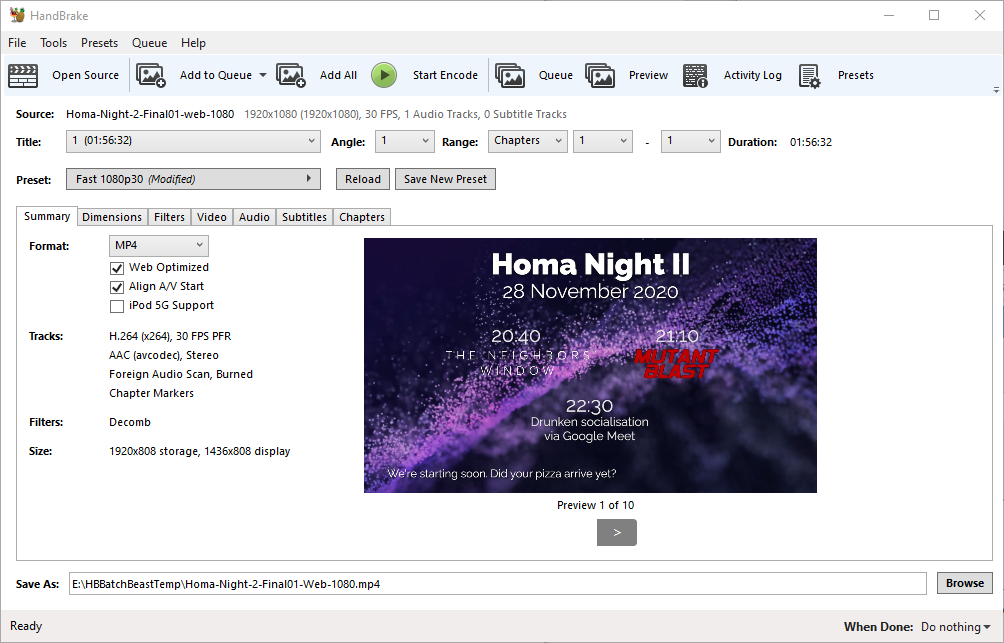Uncheck the Web Optimized checkbox
The image size is (1004, 643).
point(117,268)
